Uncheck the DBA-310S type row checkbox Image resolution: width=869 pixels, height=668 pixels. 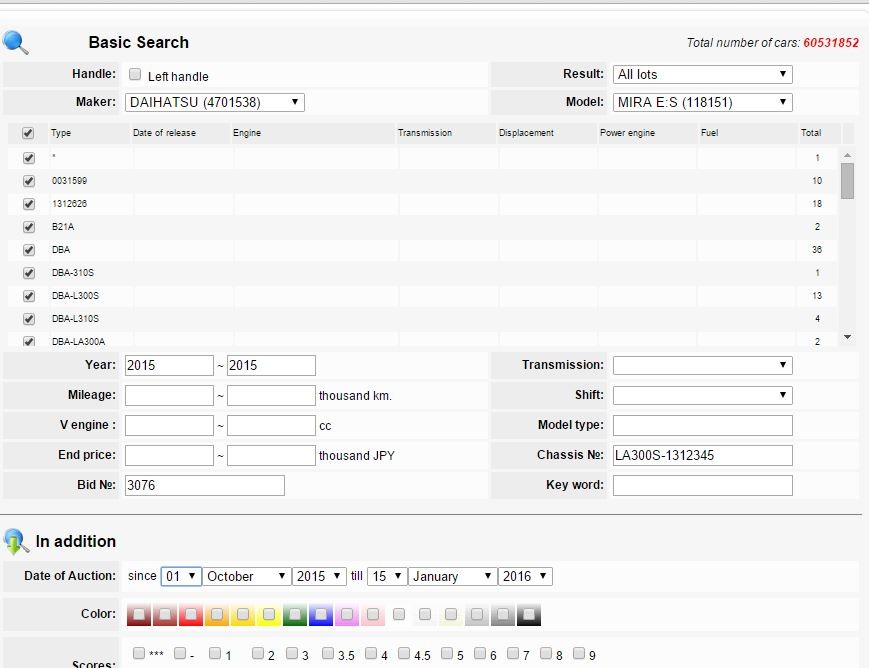(x=29, y=273)
